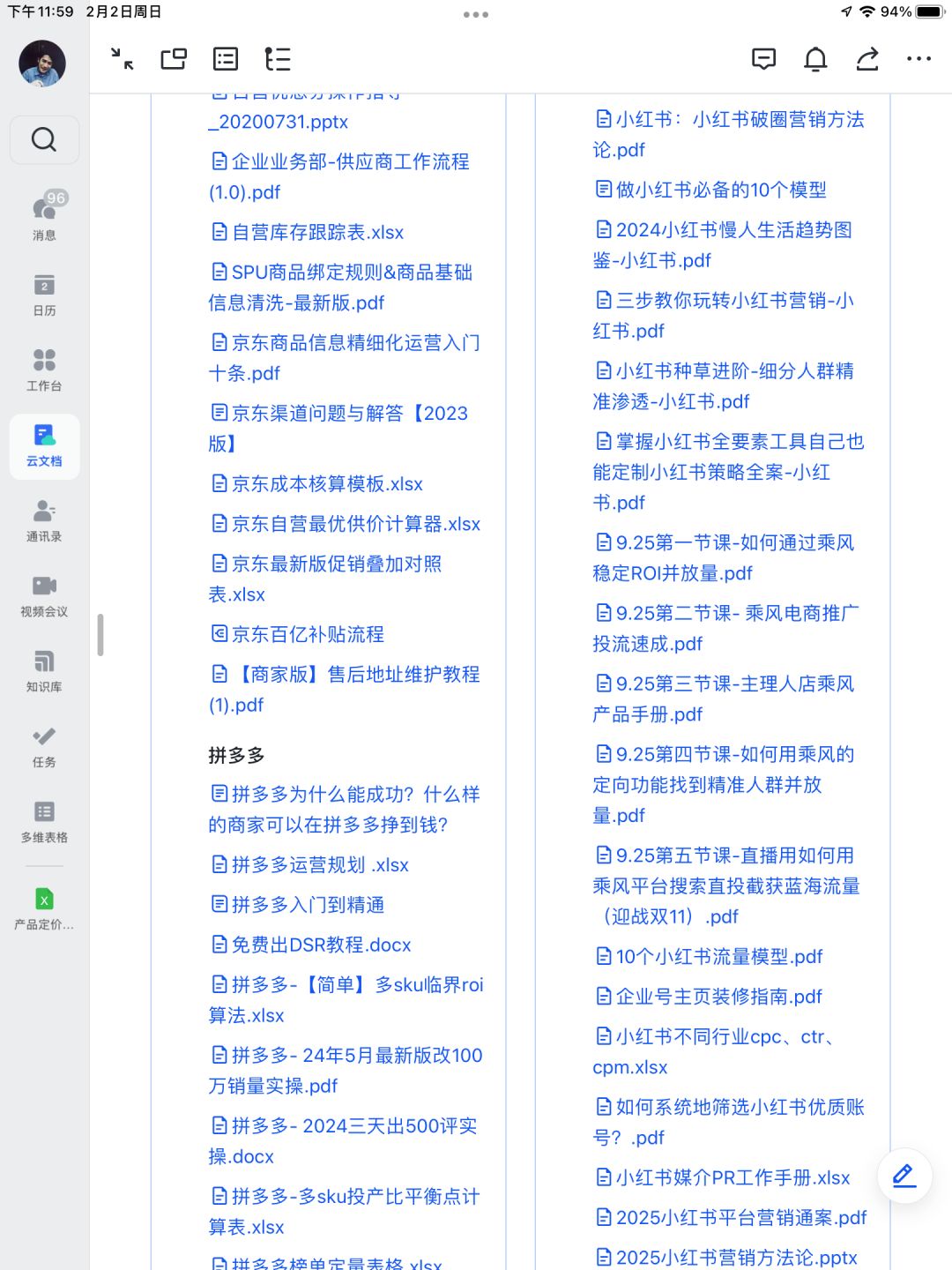Open 京东自营最优供价计算器.xlsx

(346, 524)
